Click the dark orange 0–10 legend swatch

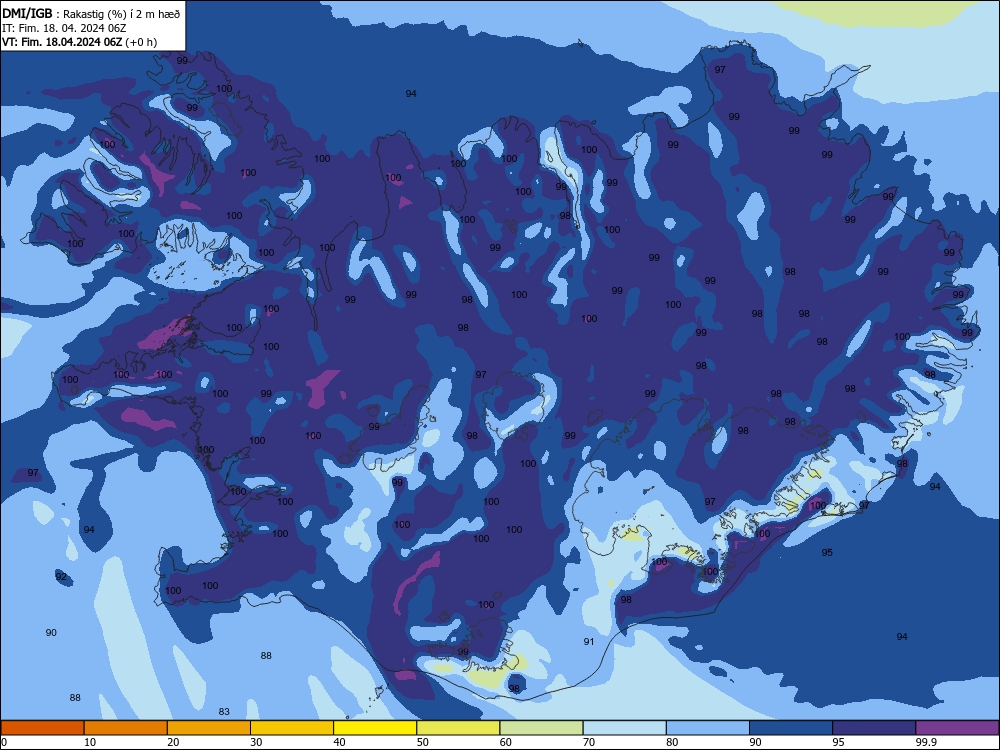(x=42, y=728)
